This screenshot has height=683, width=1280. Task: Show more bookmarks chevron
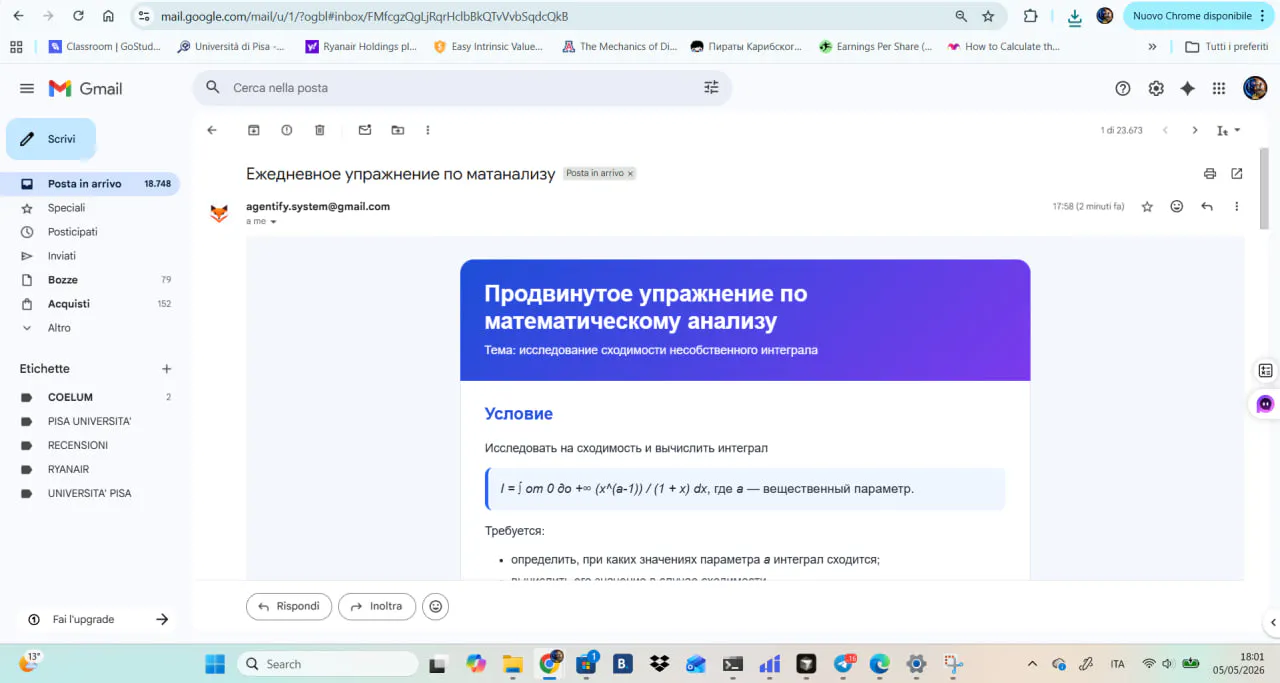pyautogui.click(x=1152, y=46)
